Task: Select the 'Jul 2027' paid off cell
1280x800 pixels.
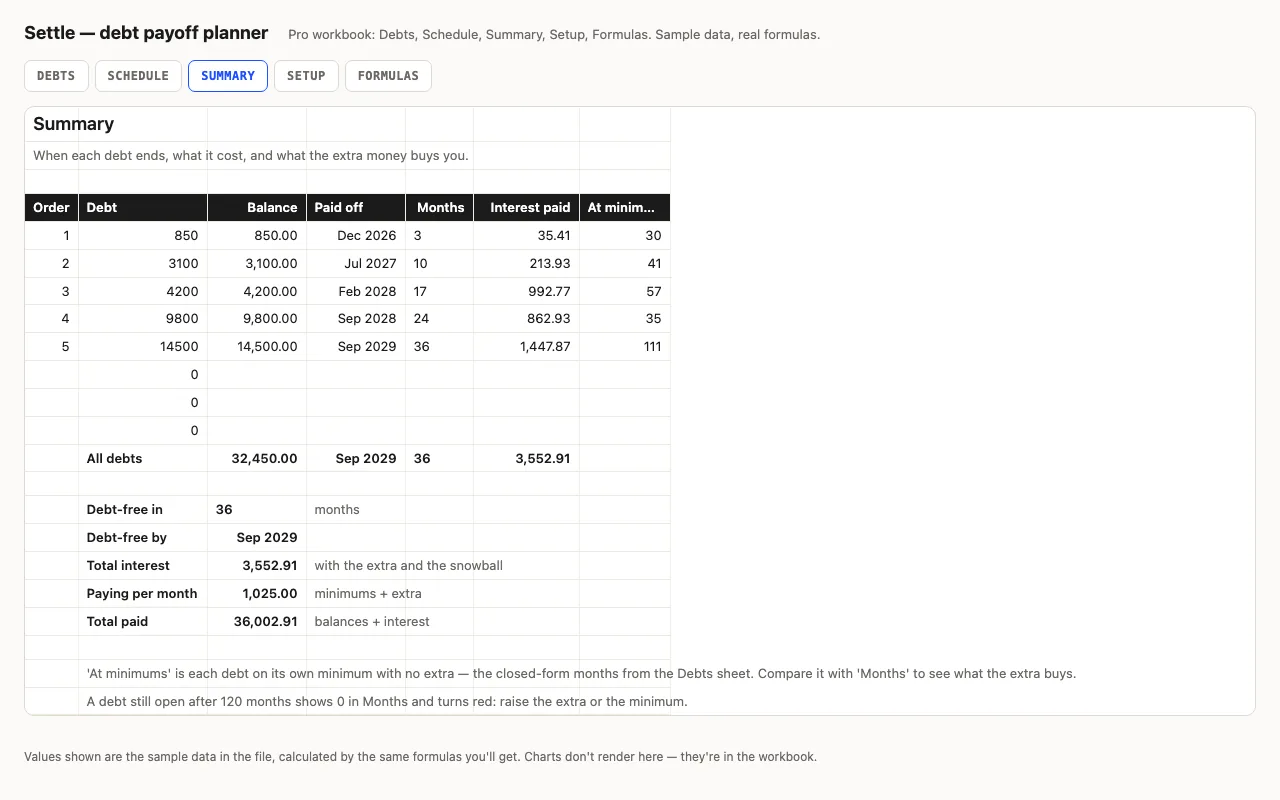Action: click(x=356, y=263)
